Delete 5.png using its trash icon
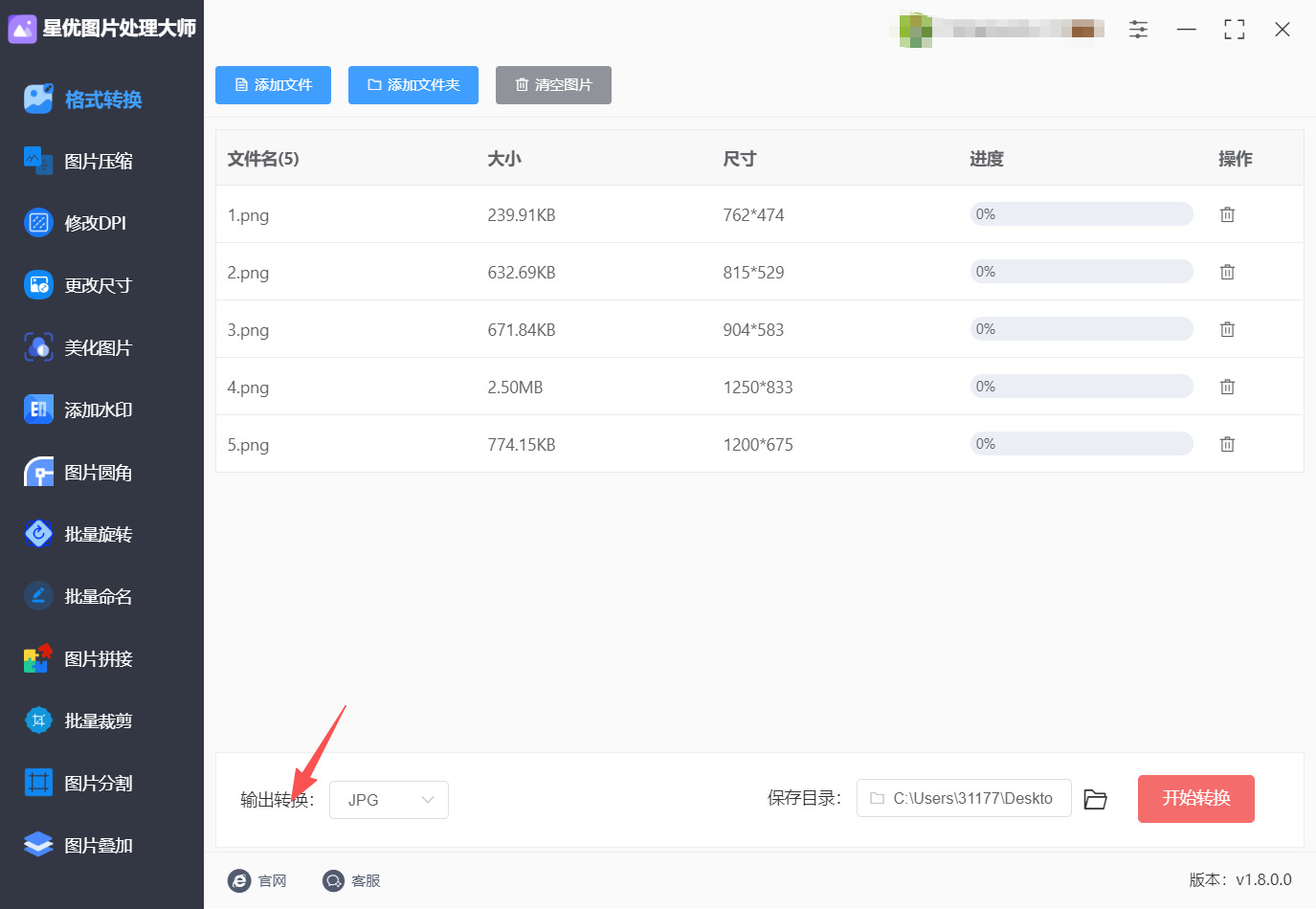 tap(1227, 444)
